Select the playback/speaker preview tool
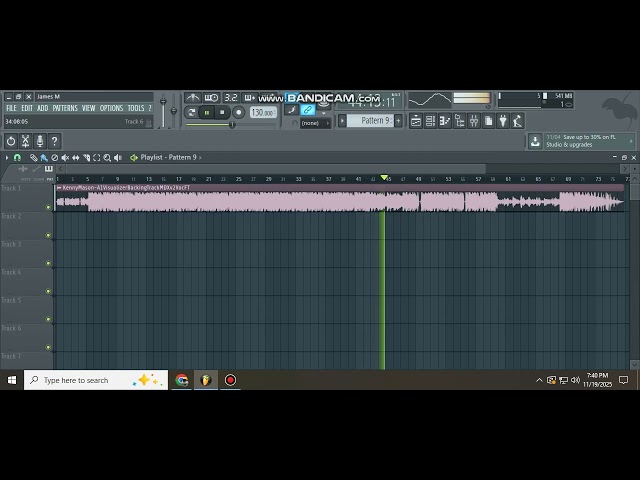 pyautogui.click(x=118, y=158)
